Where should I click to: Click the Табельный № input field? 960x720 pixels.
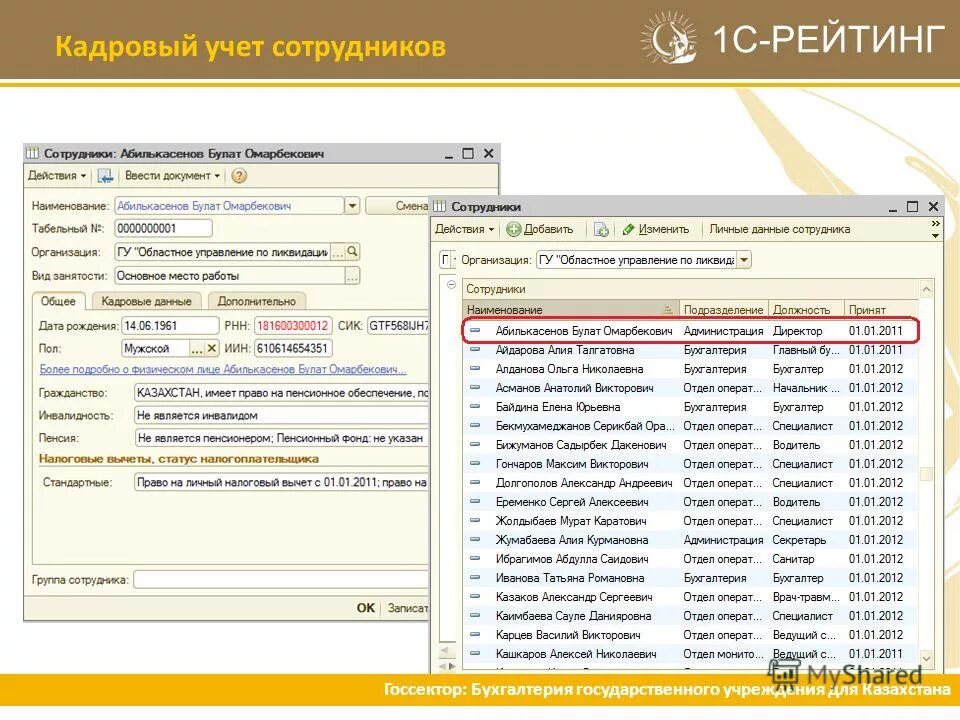(163, 228)
